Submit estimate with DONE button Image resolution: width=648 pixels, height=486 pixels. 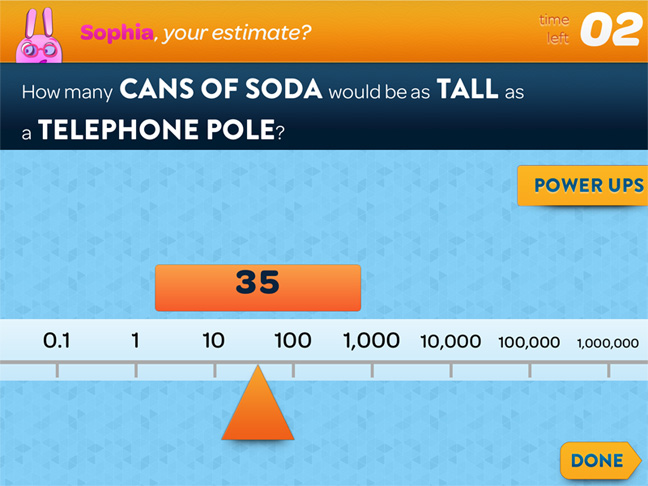click(600, 460)
